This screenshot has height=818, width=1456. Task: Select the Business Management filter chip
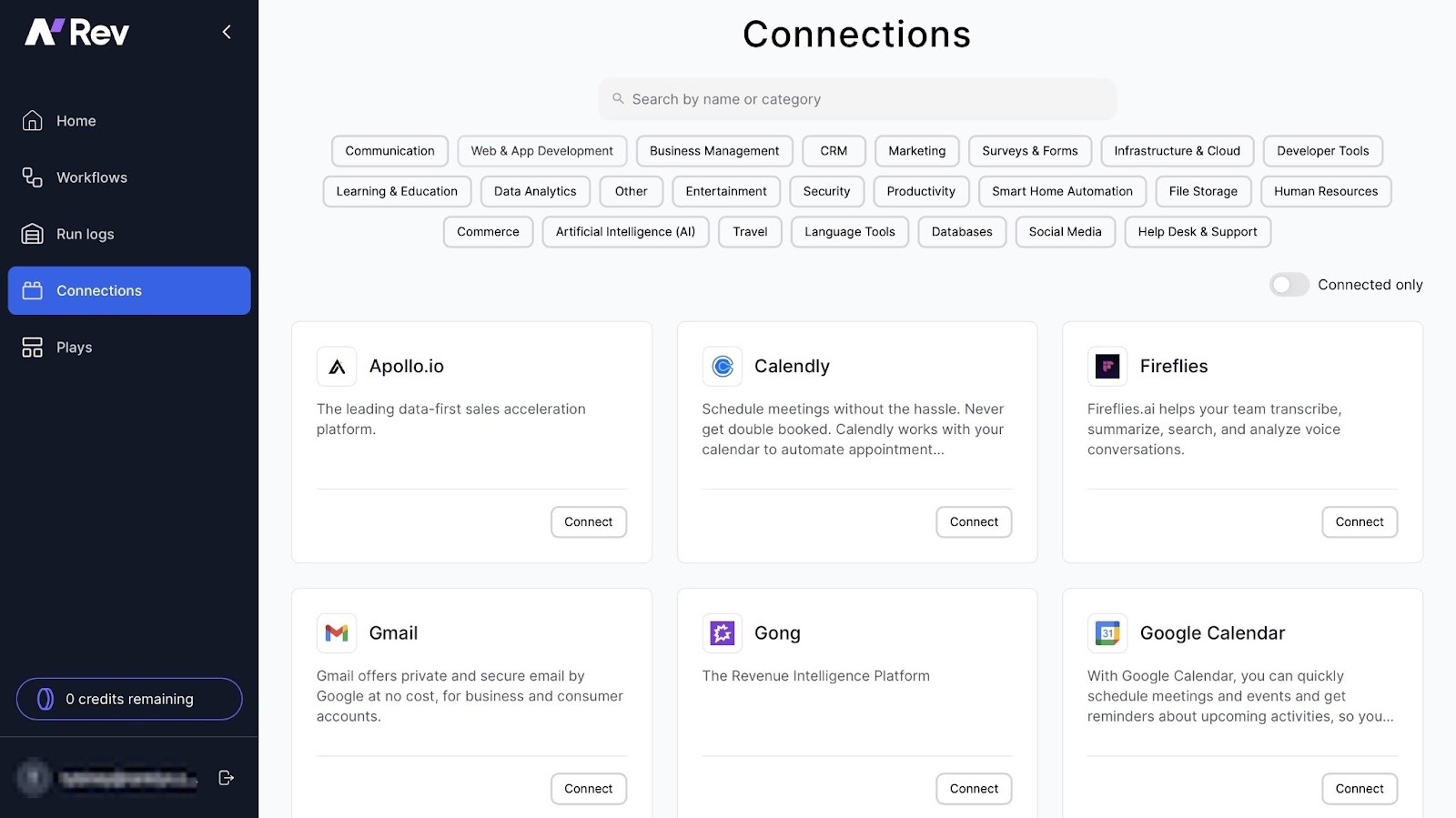[714, 151]
